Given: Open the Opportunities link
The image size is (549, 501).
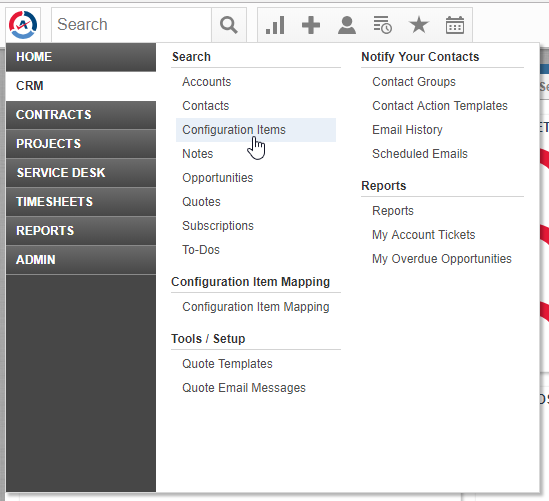Looking at the screenshot, I should coord(217,178).
